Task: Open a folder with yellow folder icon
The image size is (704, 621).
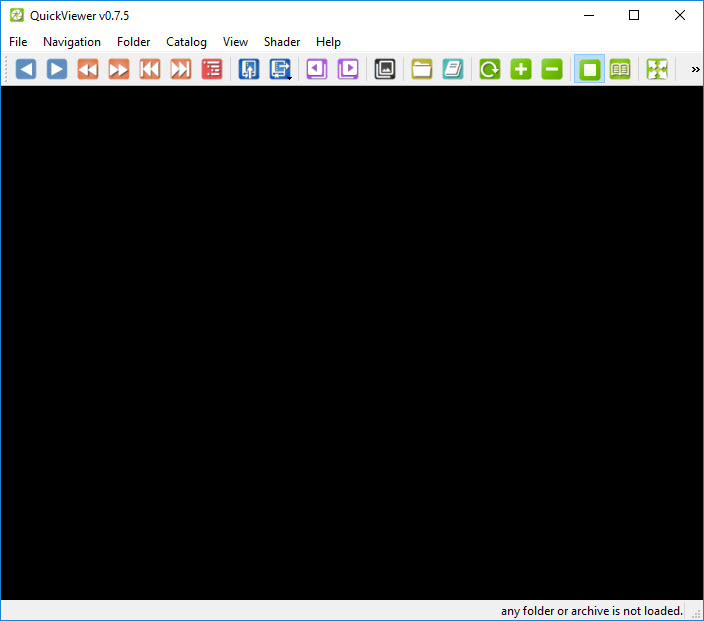Action: pyautogui.click(x=422, y=69)
